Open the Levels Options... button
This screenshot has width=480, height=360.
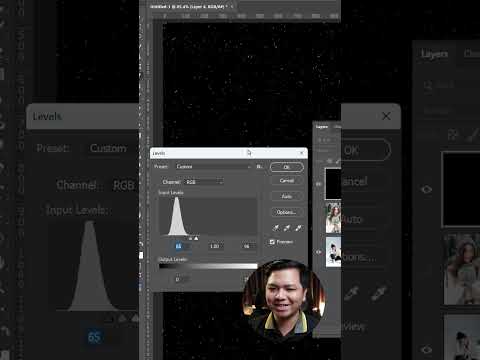pyautogui.click(x=287, y=212)
